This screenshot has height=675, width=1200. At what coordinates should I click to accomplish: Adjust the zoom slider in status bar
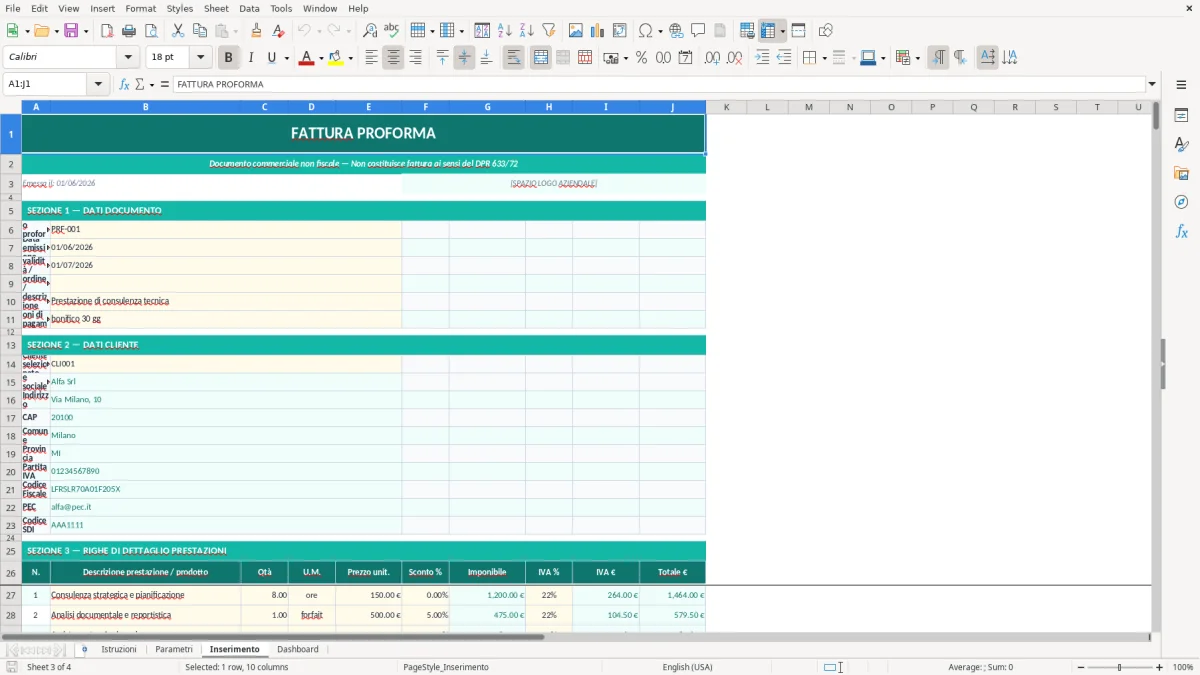(x=1119, y=667)
